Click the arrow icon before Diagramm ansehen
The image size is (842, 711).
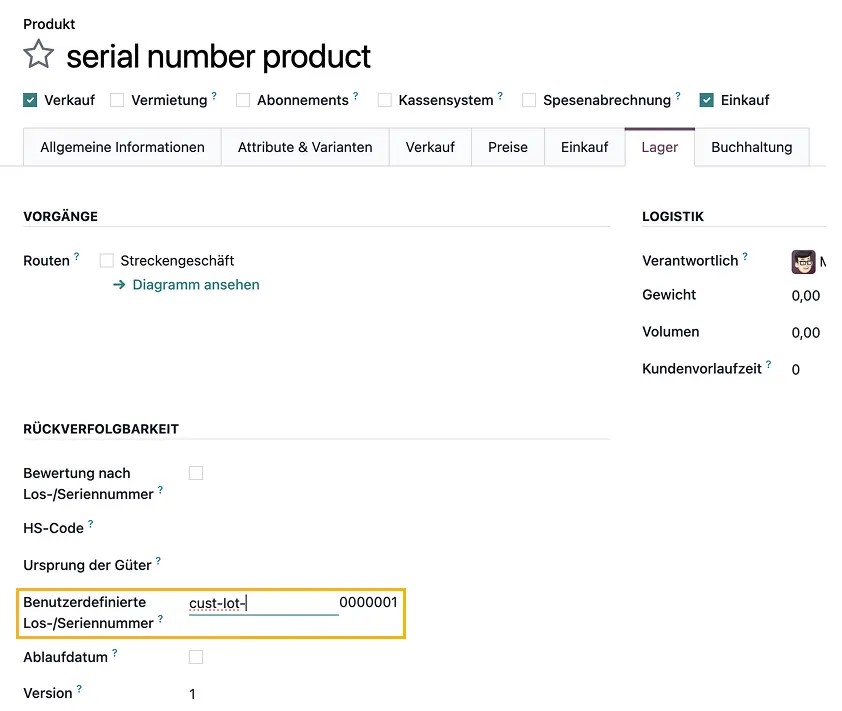tap(120, 285)
